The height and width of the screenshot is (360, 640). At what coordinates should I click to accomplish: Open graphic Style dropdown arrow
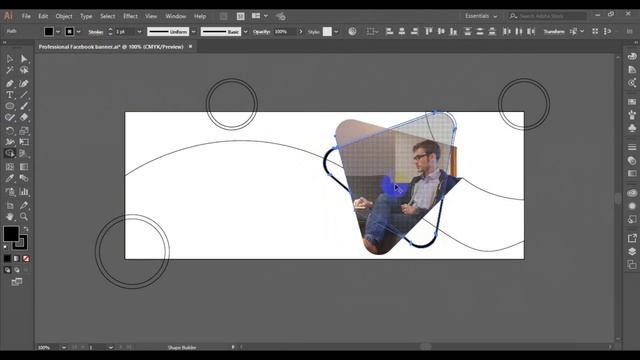(336, 32)
